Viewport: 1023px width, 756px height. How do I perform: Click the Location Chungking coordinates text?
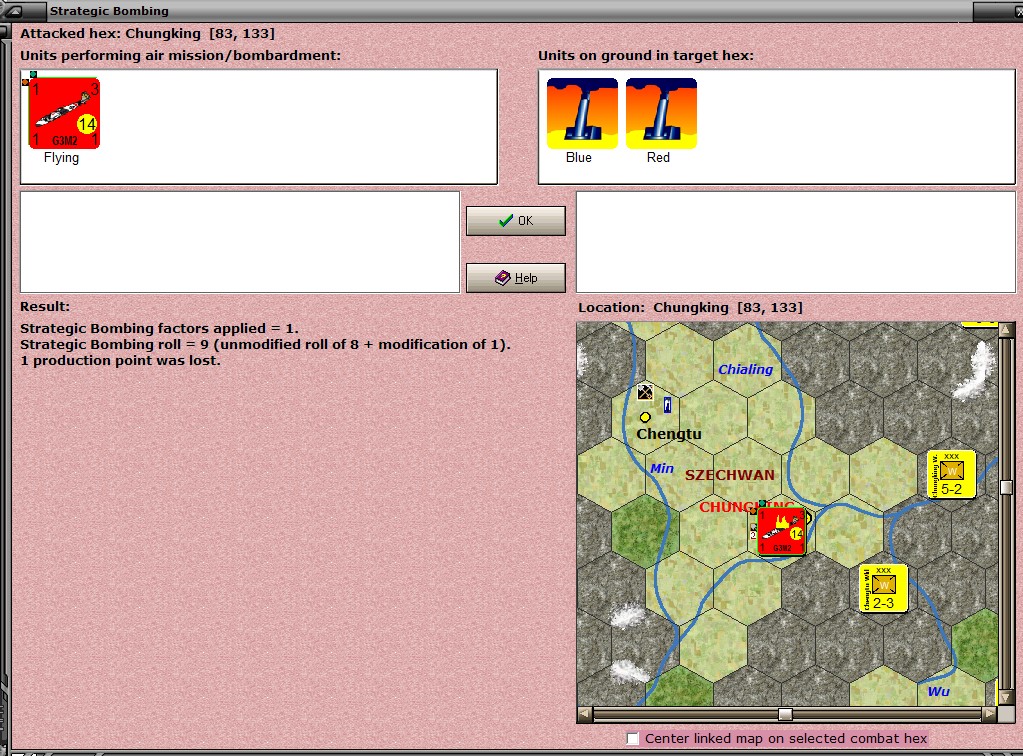pos(690,307)
